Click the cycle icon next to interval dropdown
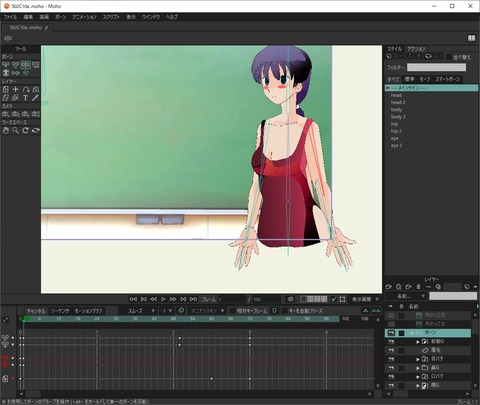Image resolution: width=480 pixels, height=405 pixels. click(x=181, y=311)
